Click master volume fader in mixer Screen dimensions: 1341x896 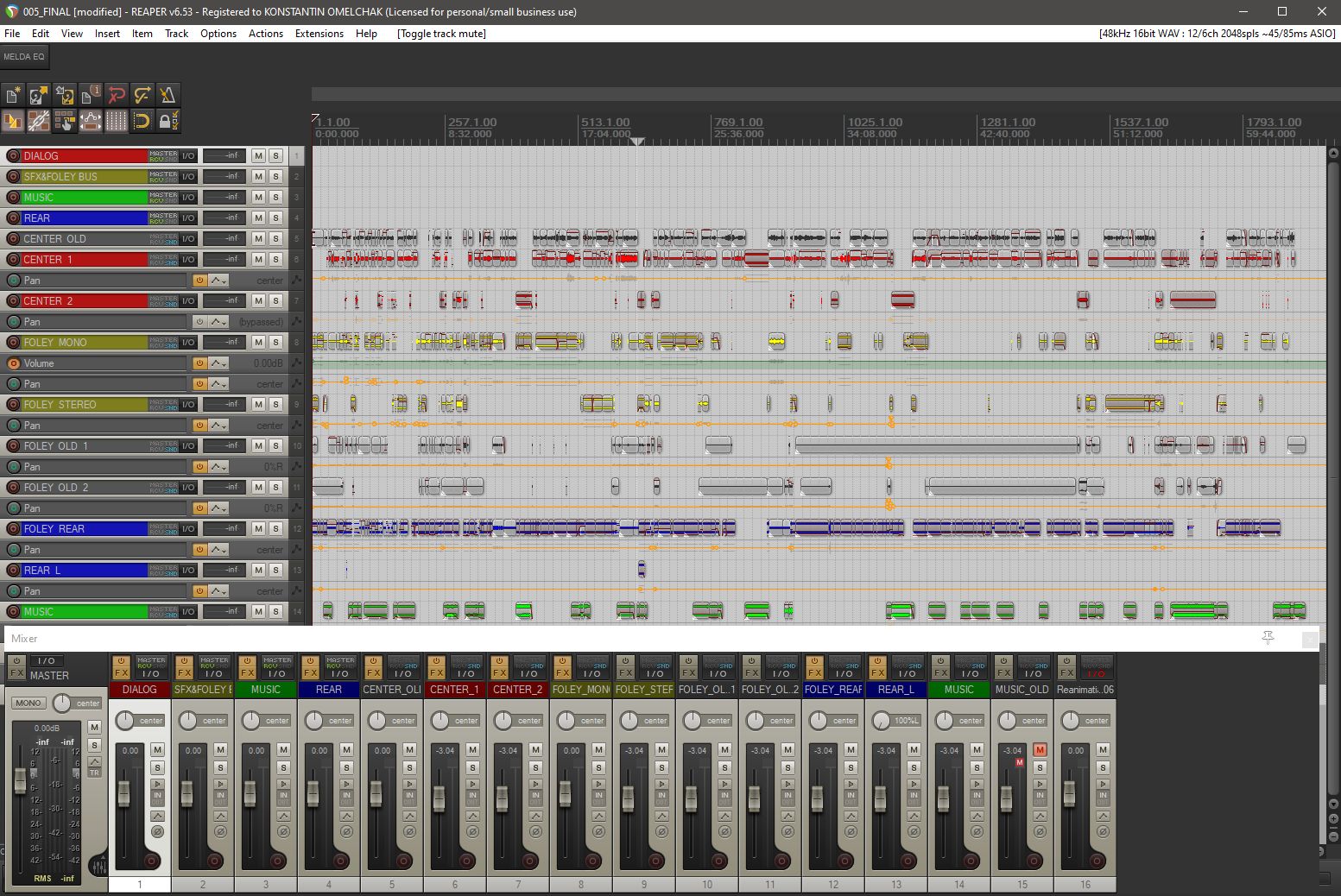pyautogui.click(x=21, y=781)
